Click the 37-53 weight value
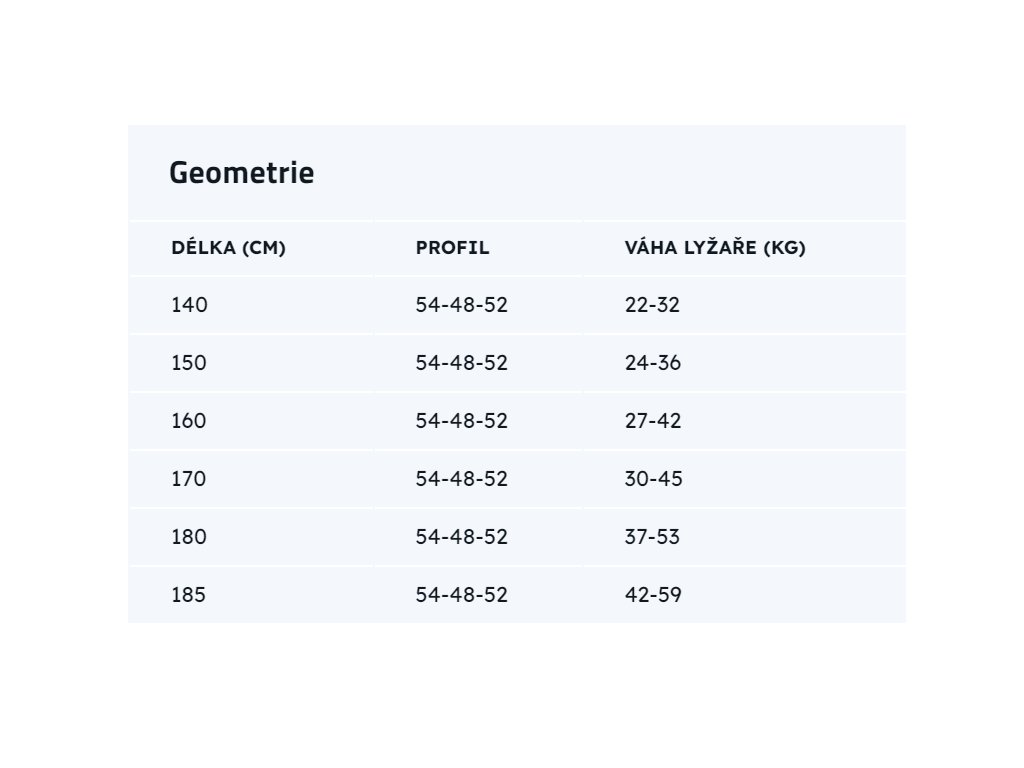This screenshot has height=768, width=1024. pyautogui.click(x=652, y=537)
